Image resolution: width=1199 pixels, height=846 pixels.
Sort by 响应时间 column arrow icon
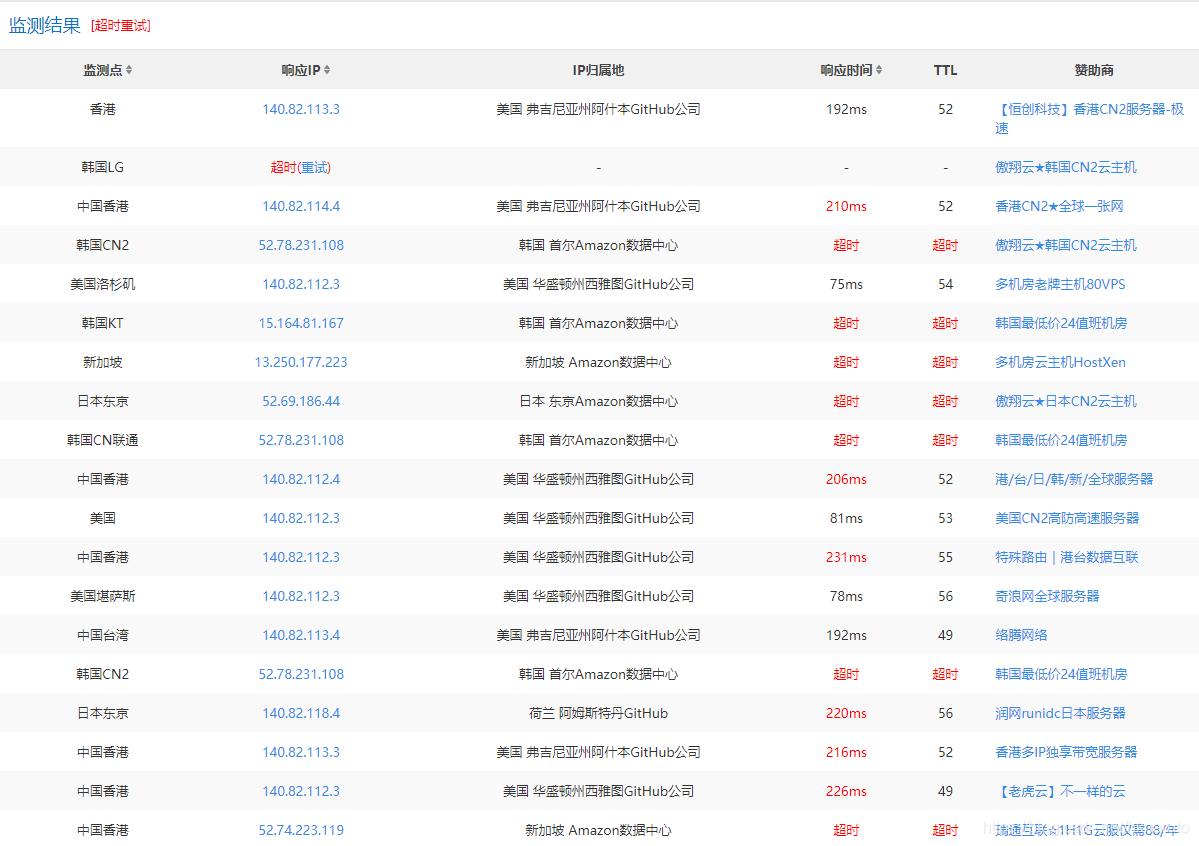(x=879, y=70)
